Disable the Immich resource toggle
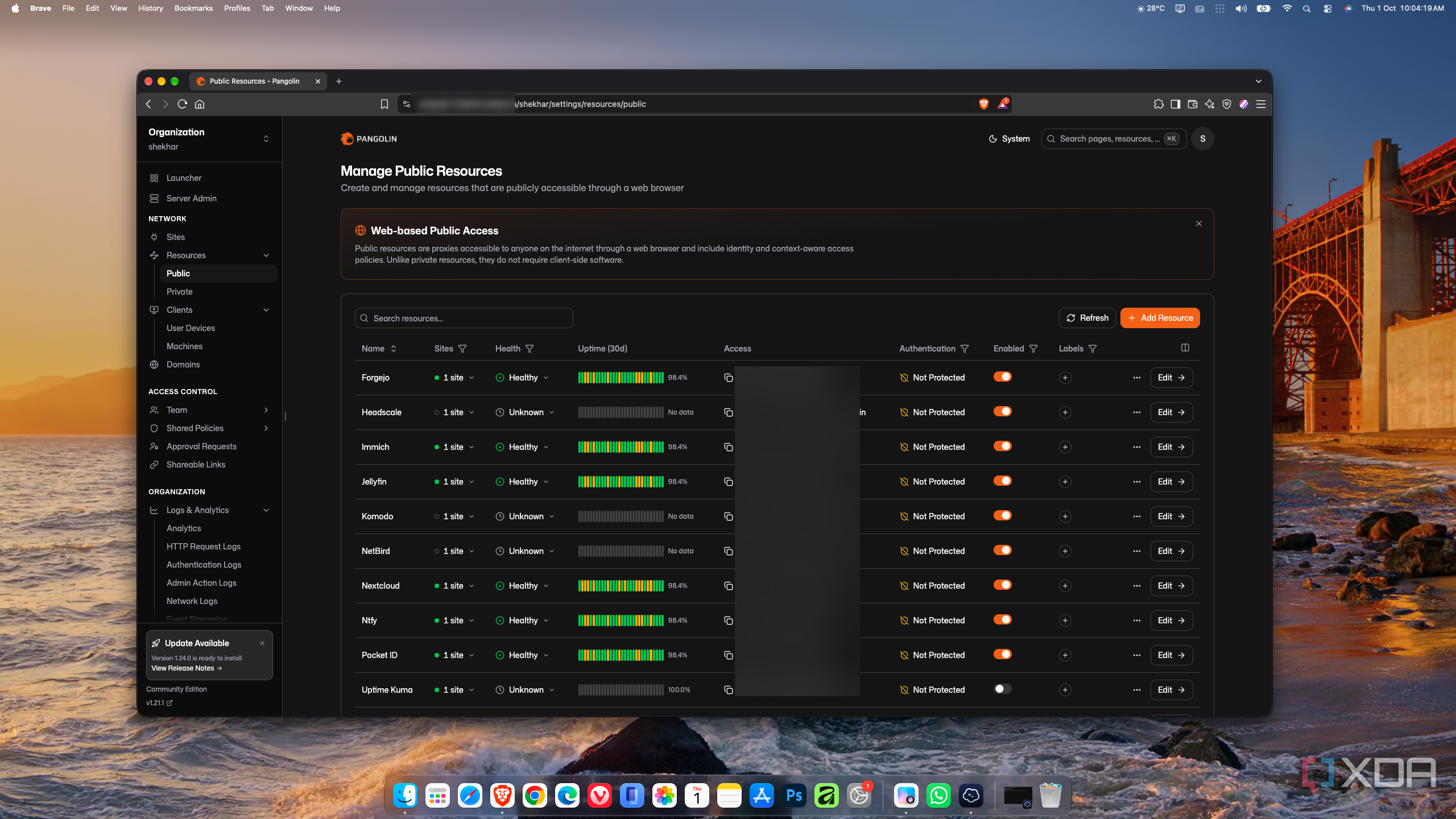 pyautogui.click(x=1003, y=446)
